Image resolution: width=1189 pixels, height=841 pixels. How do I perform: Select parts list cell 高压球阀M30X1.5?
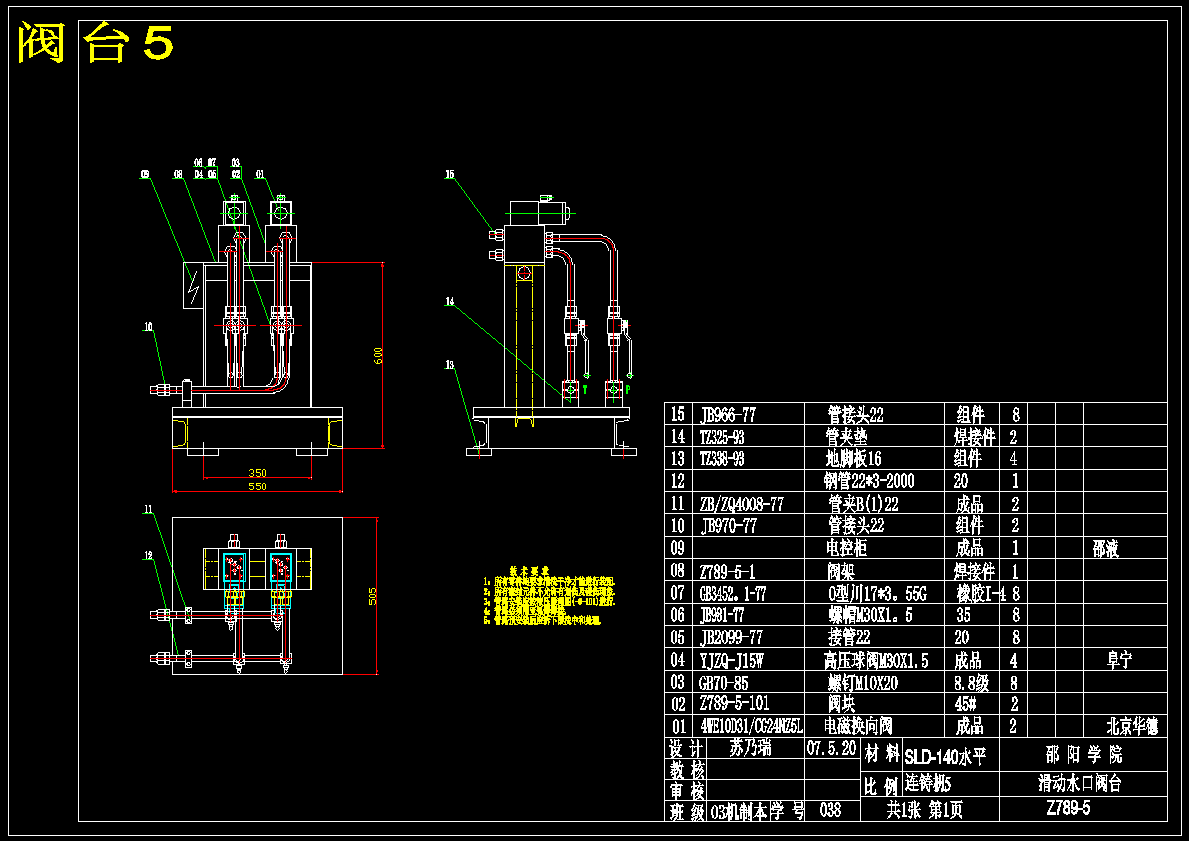tap(876, 661)
